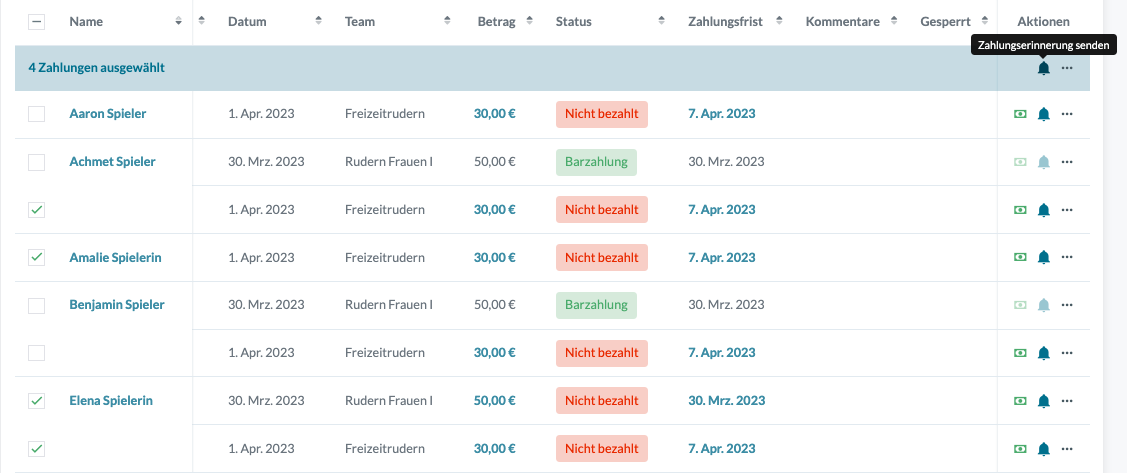Open more options for selected payments

pyautogui.click(x=1067, y=68)
